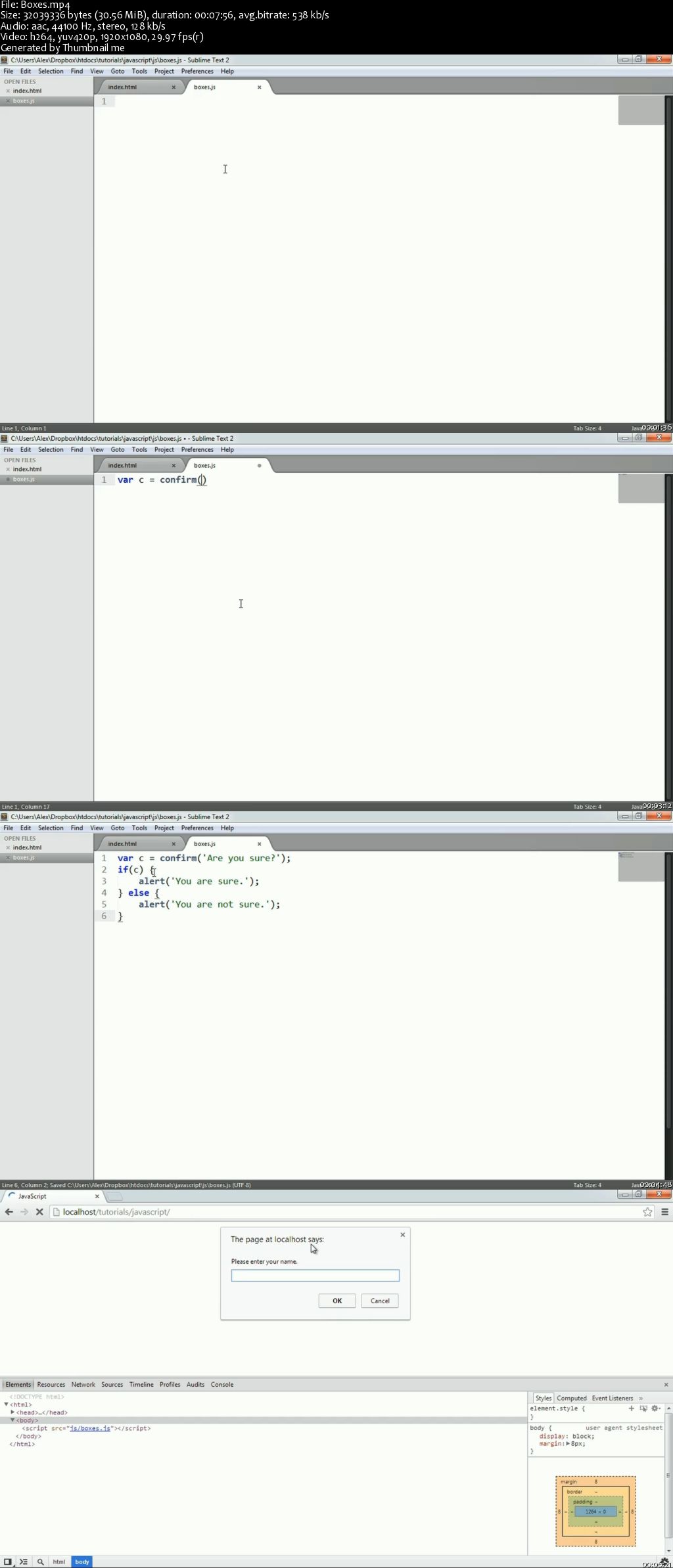673x1568 pixels.
Task: Open the DevTools Resources panel
Action: click(x=51, y=1384)
